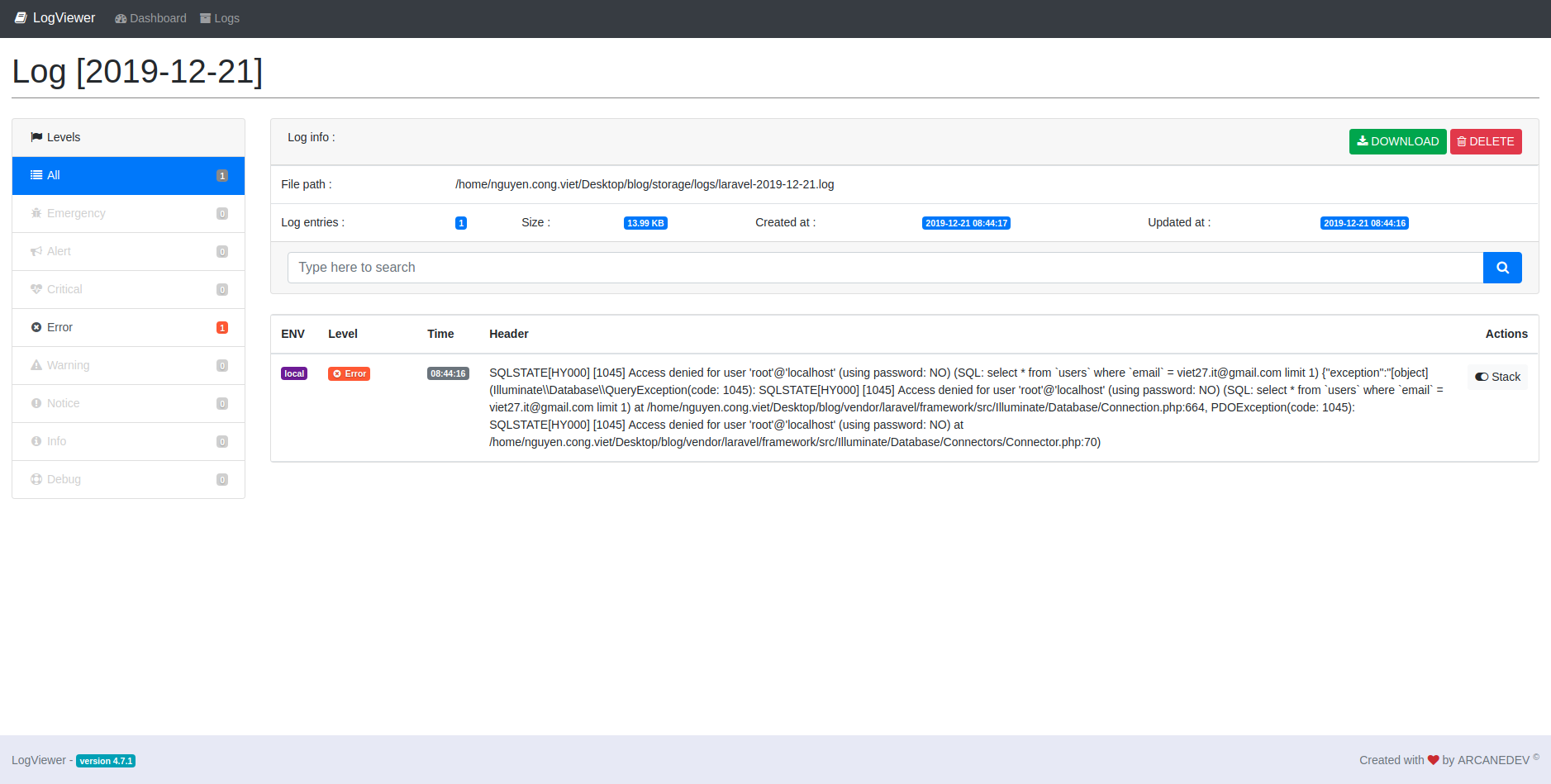Click the Alert bullhorn icon
This screenshot has height=784, width=1551.
(36, 251)
